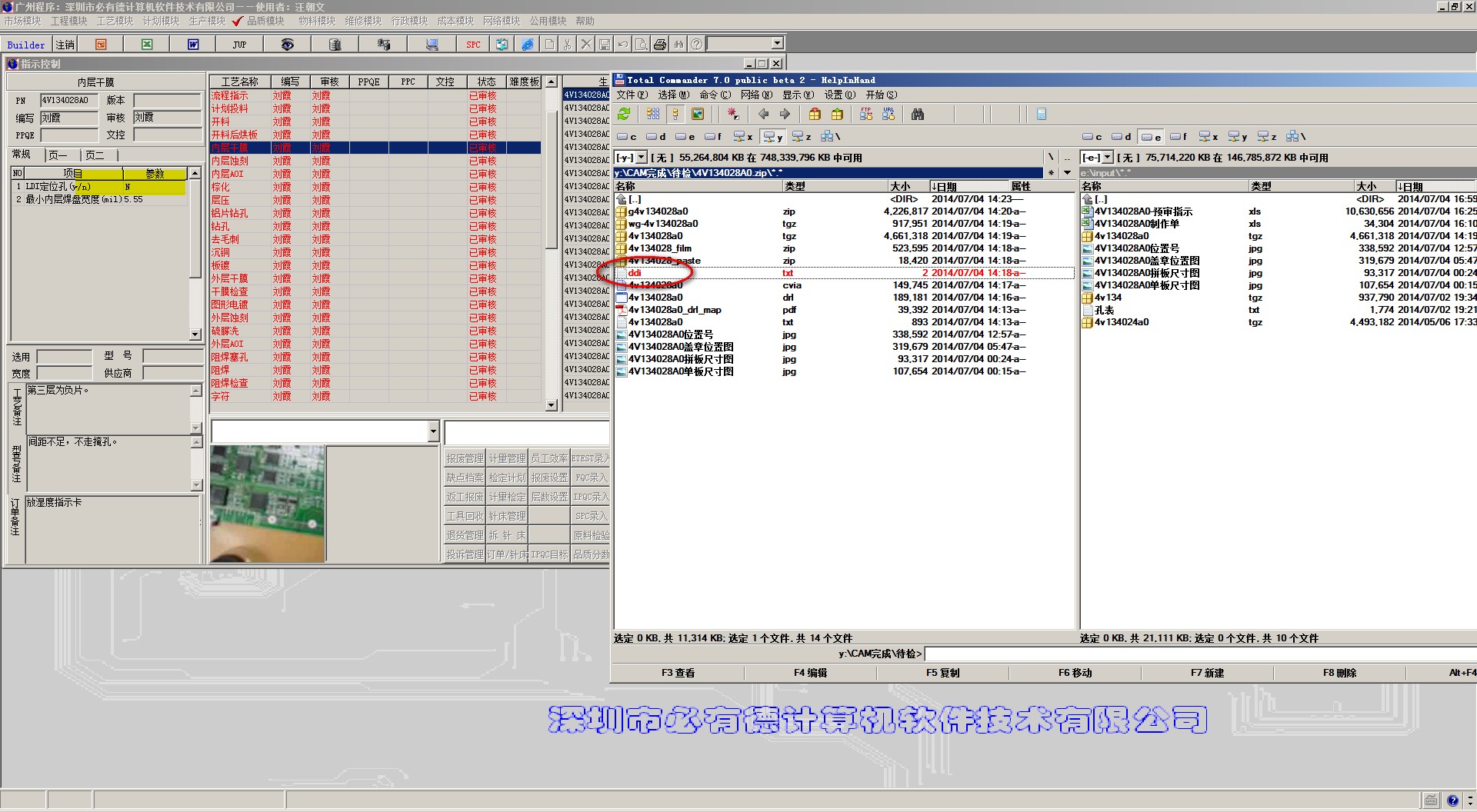Click the F8 删除 delete button
Screen dimensions: 1477x812
pyautogui.click(x=1340, y=673)
